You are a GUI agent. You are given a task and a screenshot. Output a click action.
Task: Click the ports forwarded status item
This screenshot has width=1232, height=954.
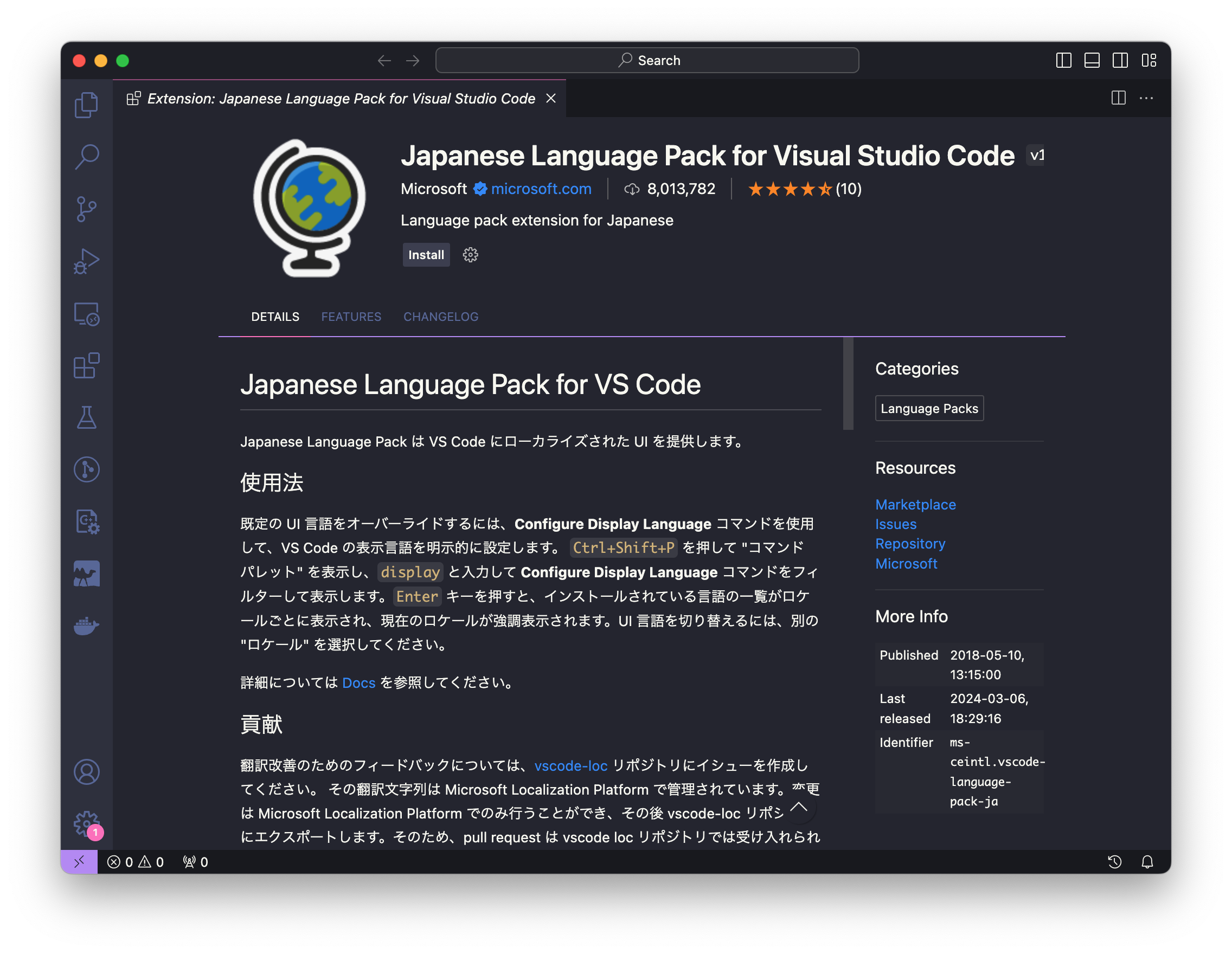click(x=195, y=861)
